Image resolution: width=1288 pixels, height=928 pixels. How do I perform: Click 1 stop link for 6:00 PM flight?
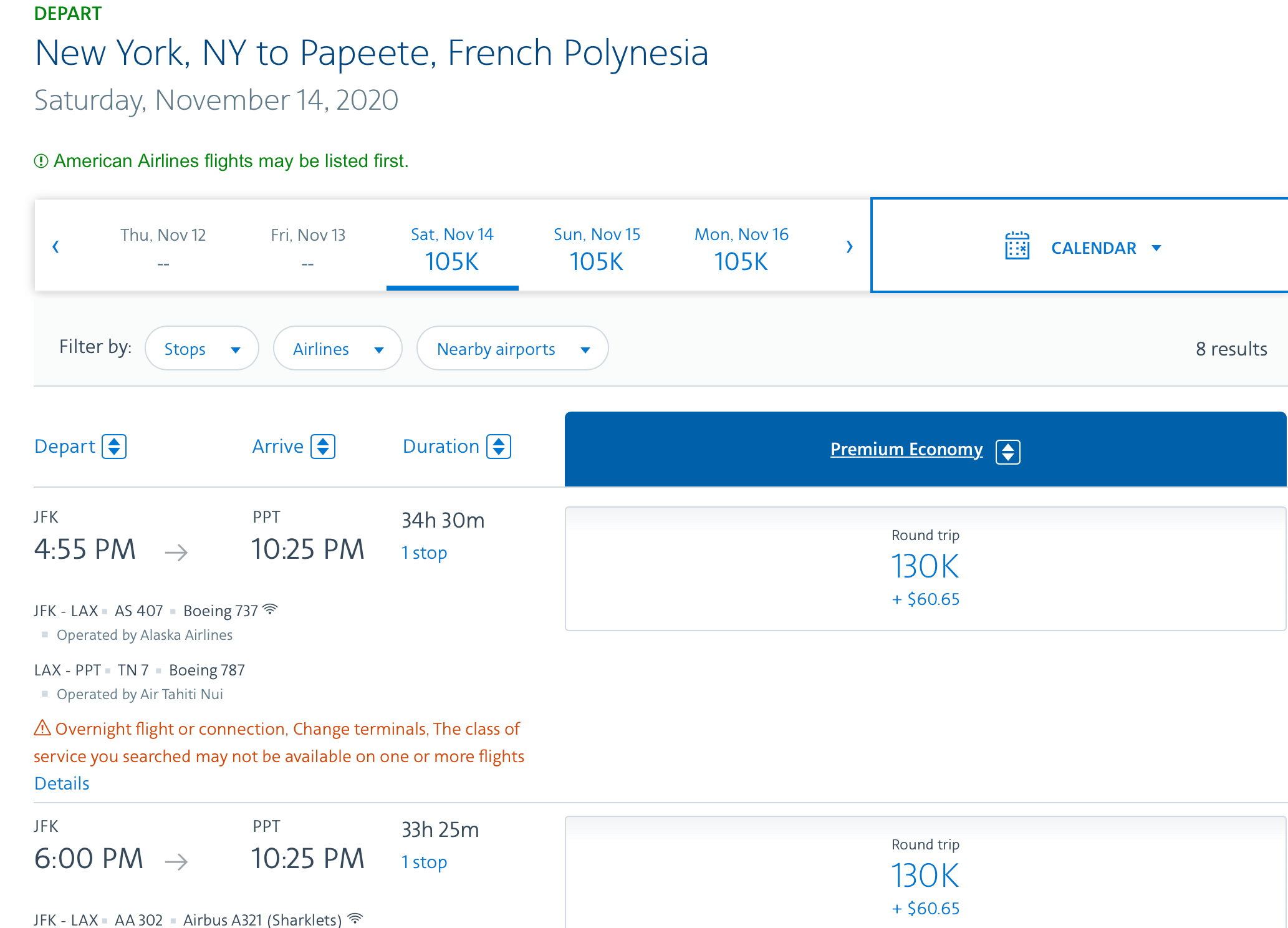[x=424, y=862]
